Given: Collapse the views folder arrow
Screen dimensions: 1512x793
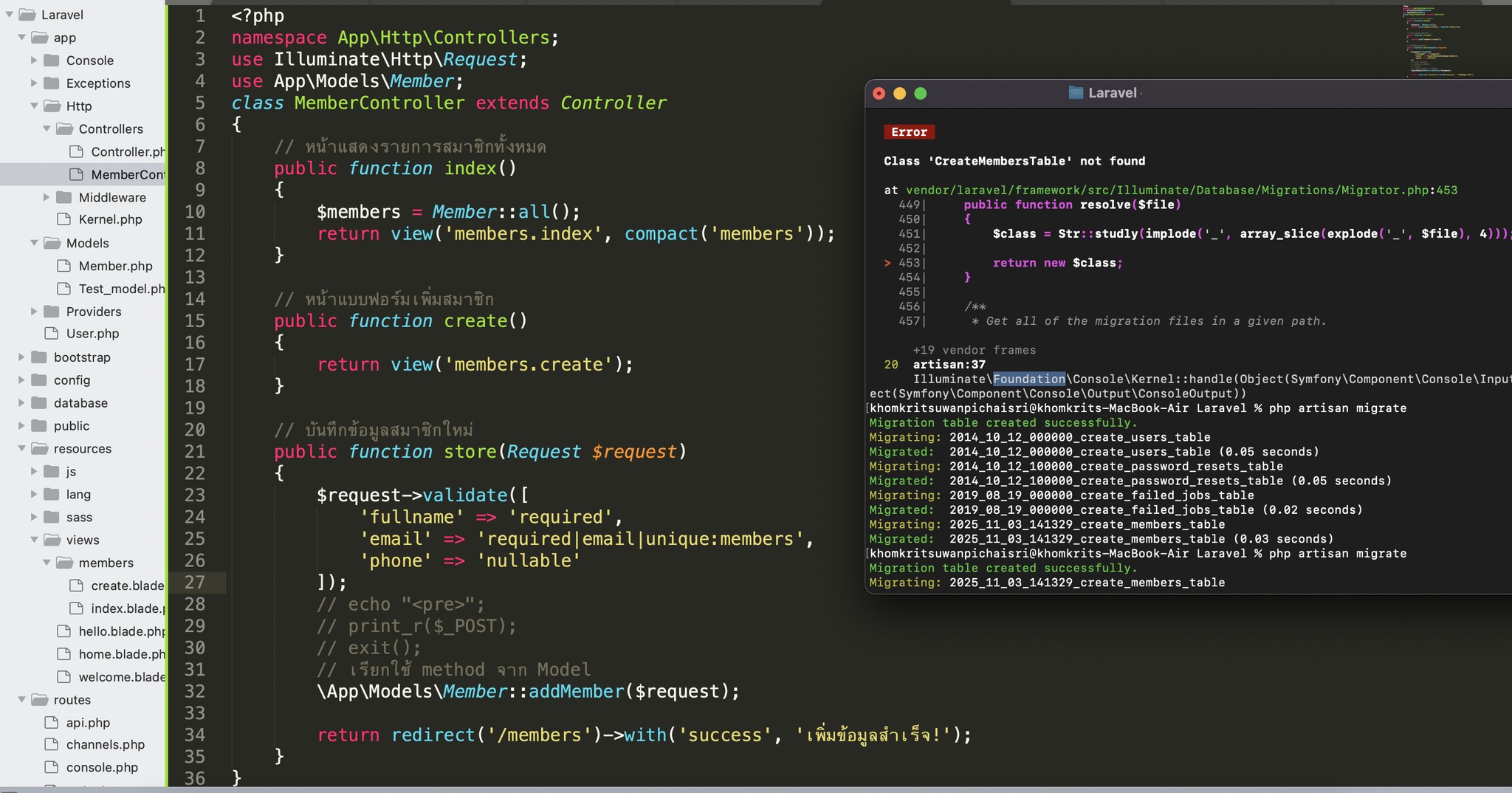Looking at the screenshot, I should coord(34,540).
